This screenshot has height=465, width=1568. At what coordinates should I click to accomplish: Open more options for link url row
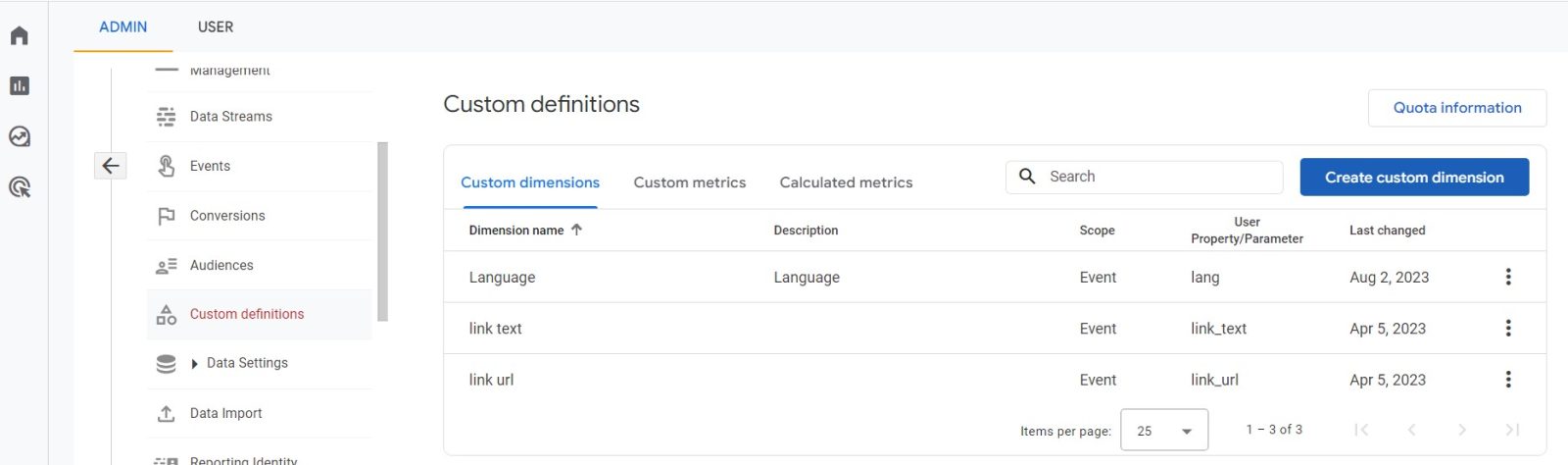(x=1508, y=379)
